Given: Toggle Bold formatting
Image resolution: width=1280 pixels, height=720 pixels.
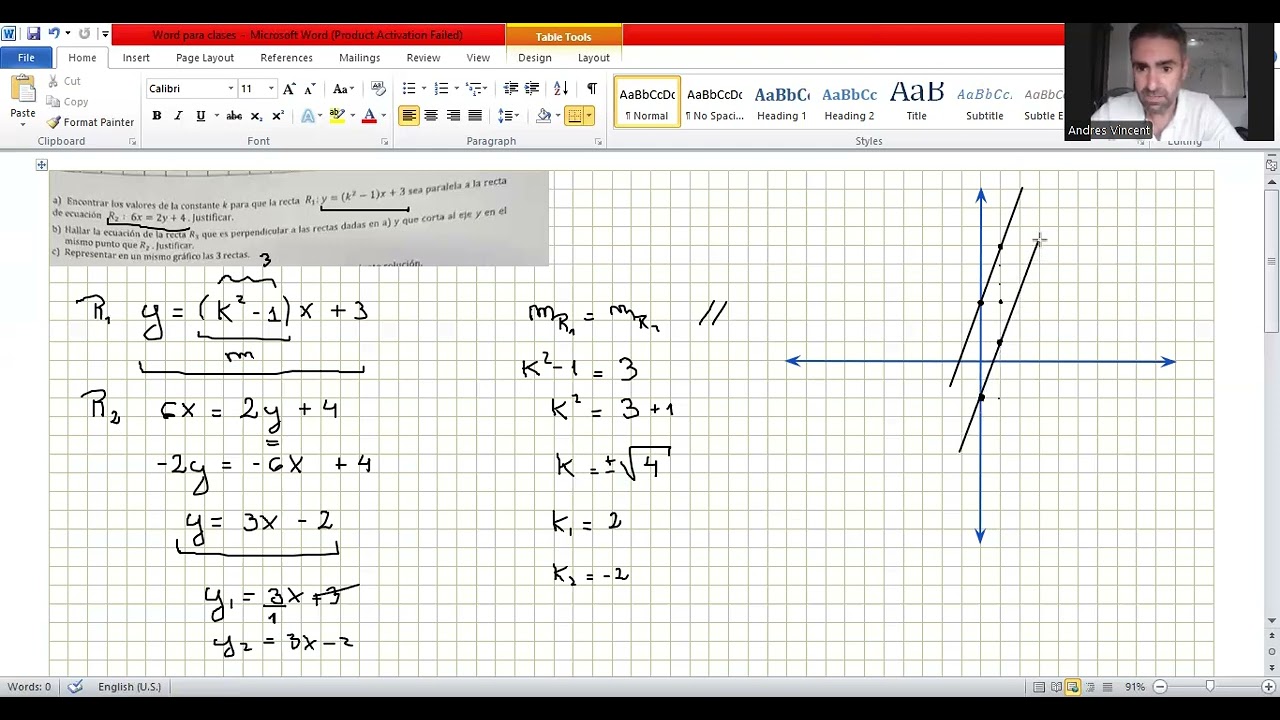Looking at the screenshot, I should click(157, 116).
